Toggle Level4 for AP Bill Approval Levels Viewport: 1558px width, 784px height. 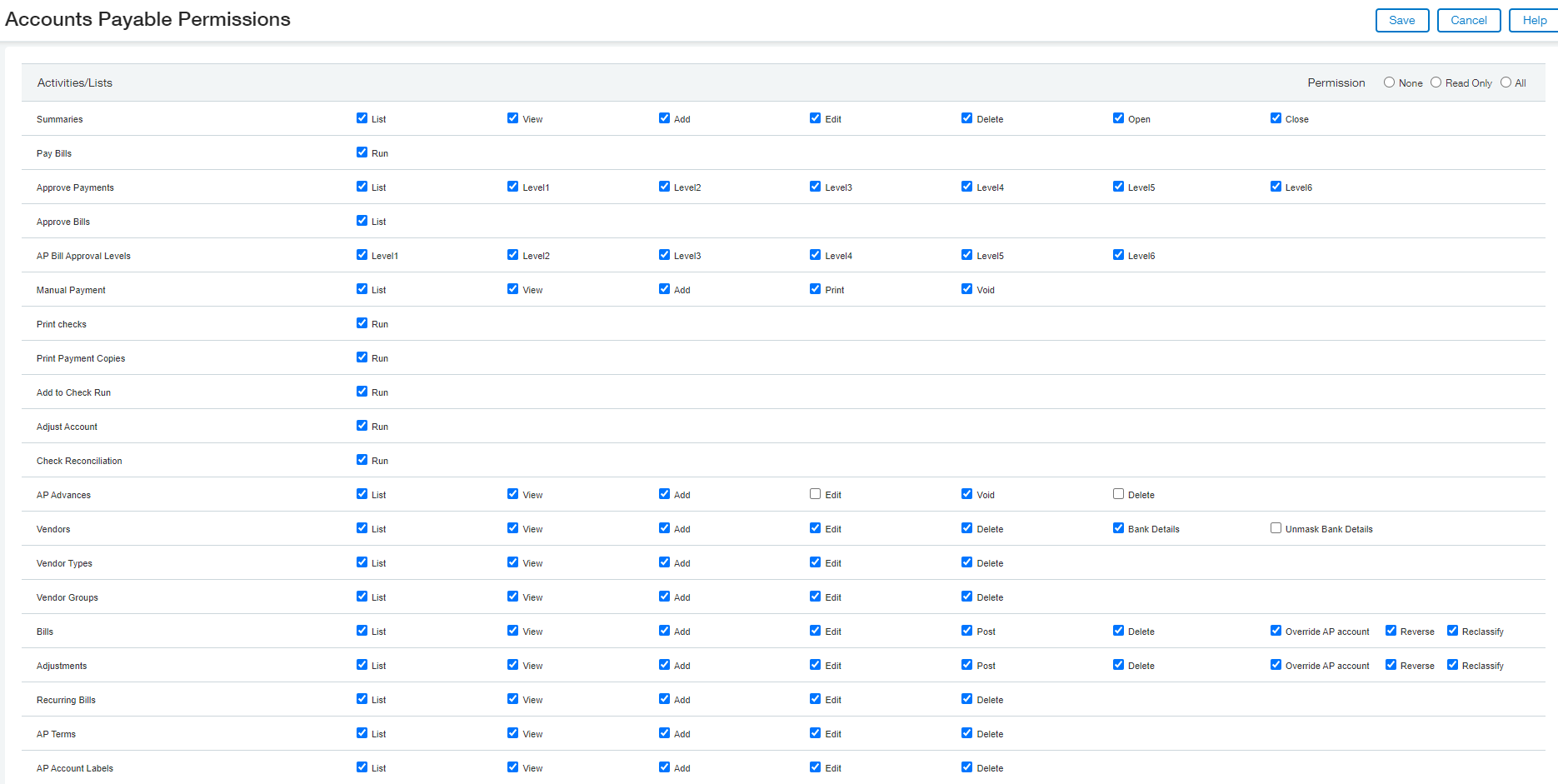815,255
